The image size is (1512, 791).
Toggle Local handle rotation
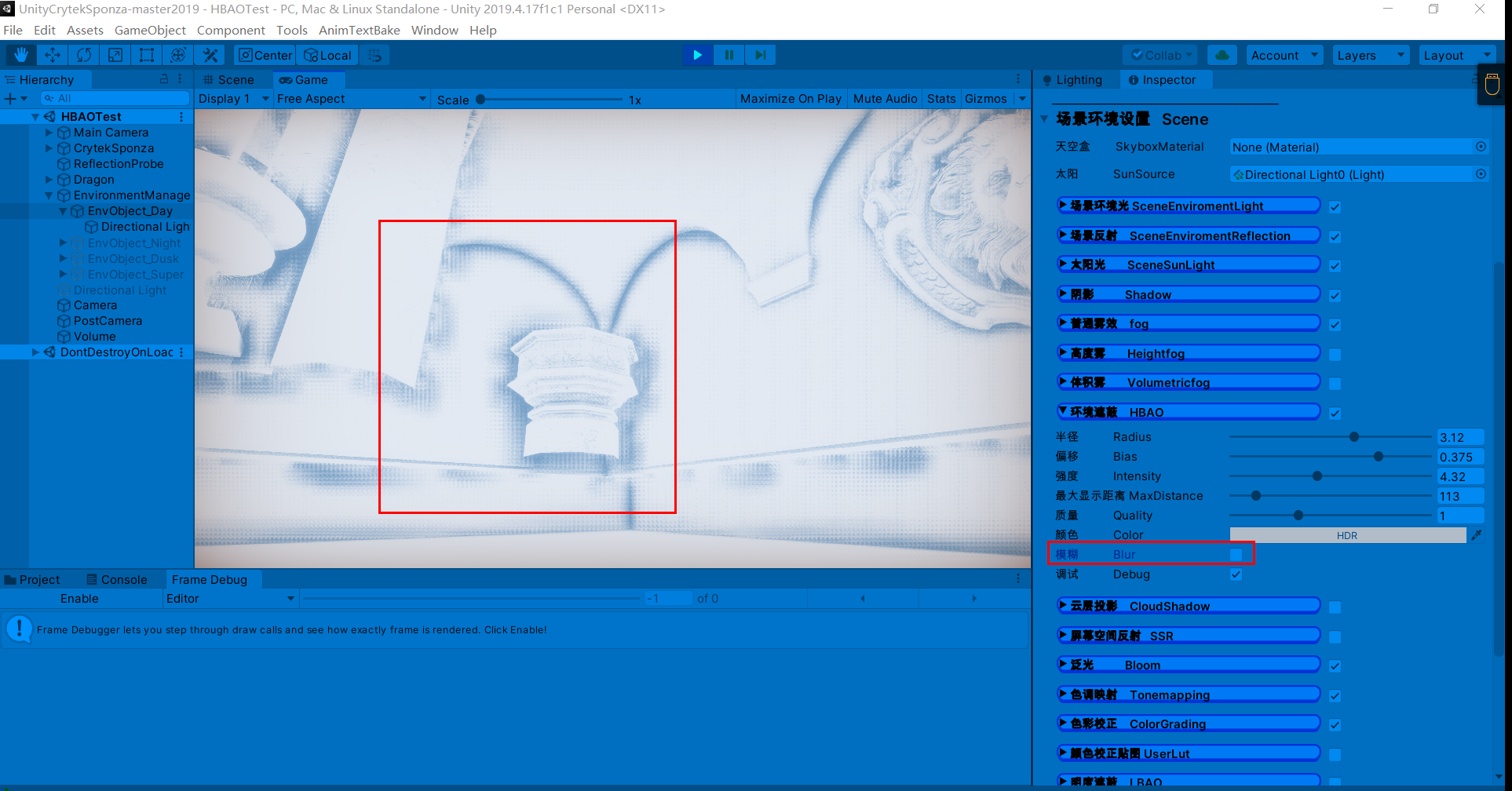[328, 55]
